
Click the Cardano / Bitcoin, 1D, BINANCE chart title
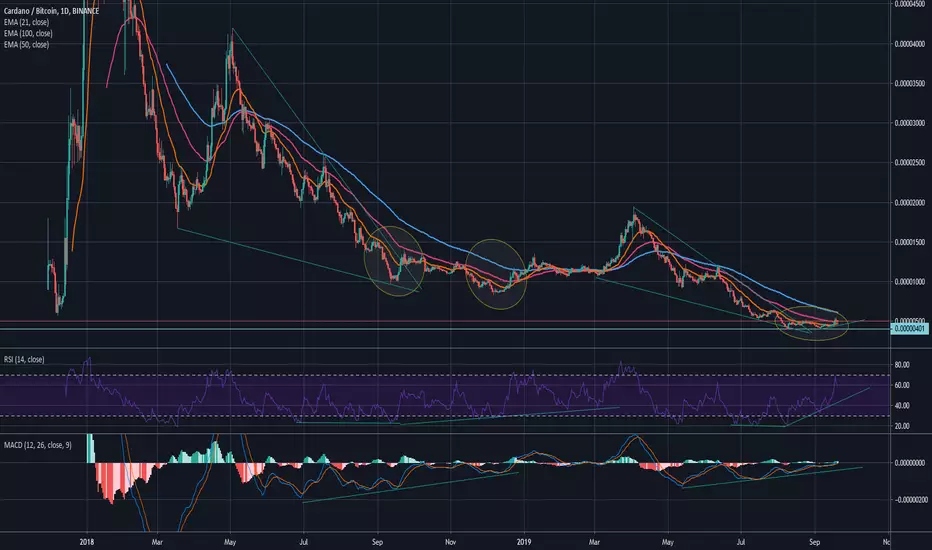51,11
